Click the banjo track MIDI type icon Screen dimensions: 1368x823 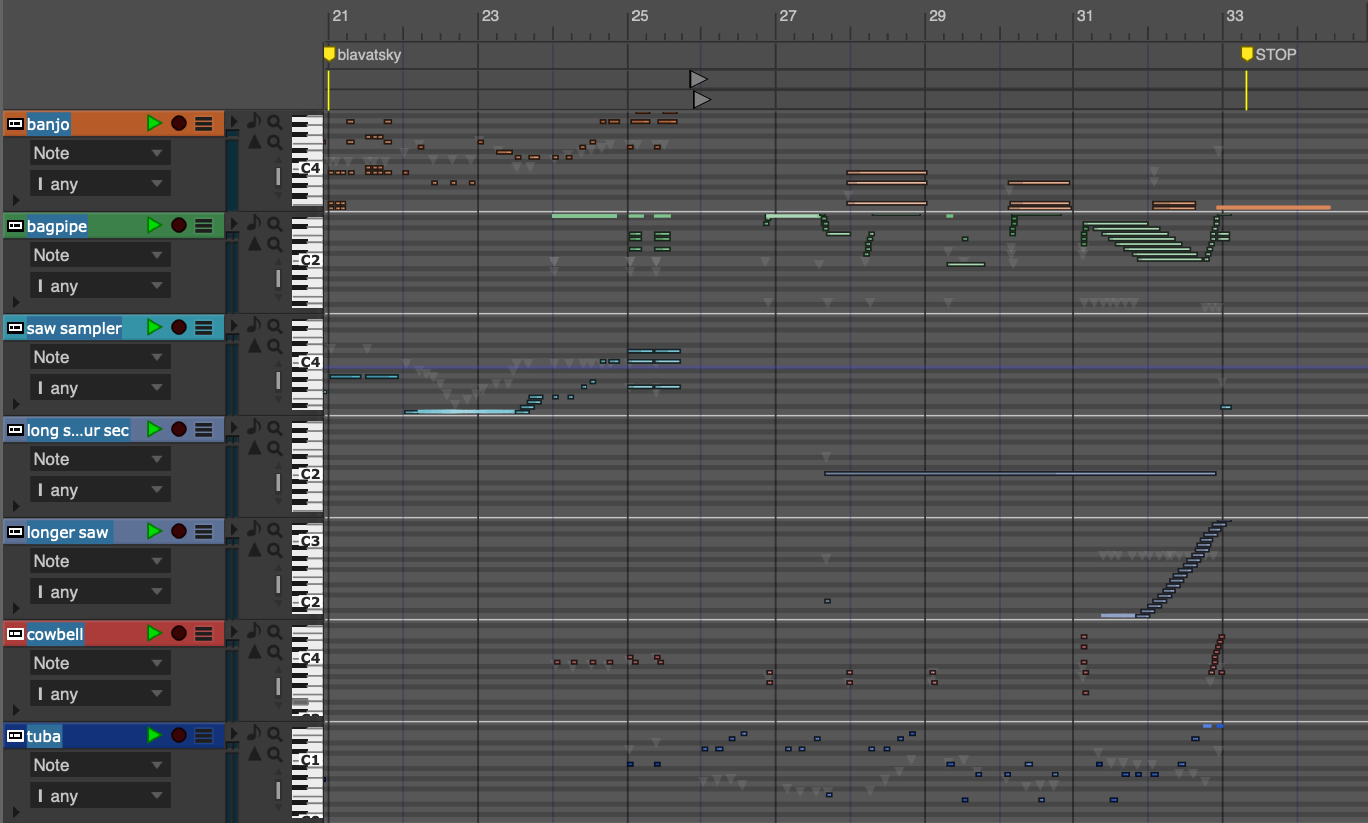pyautogui.click(x=15, y=124)
